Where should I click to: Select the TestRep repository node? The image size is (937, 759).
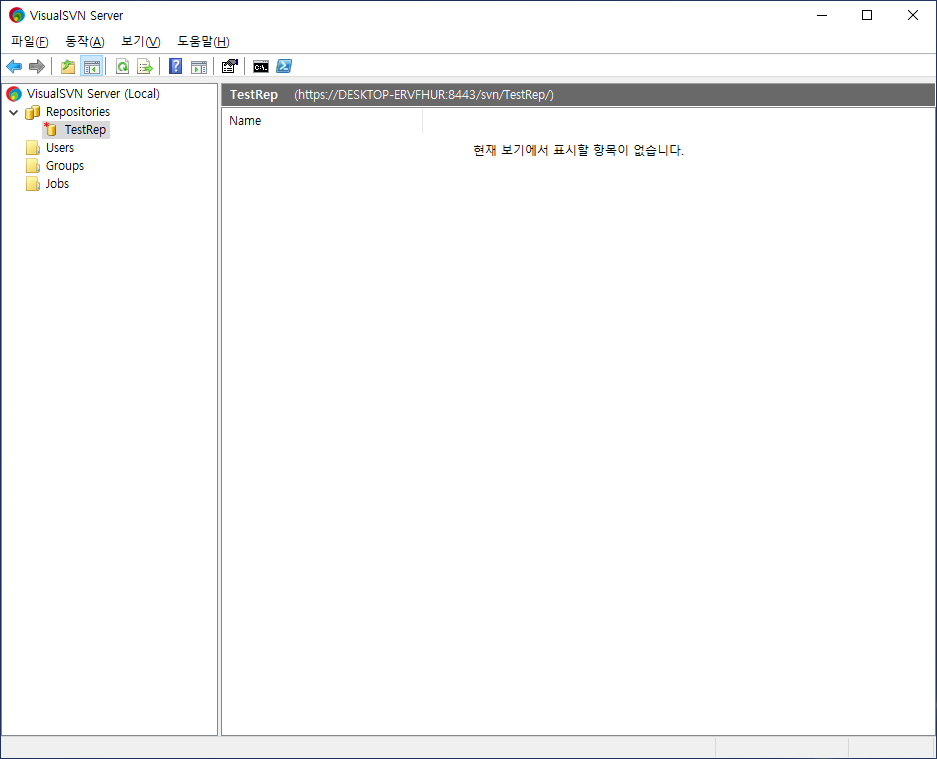85,130
